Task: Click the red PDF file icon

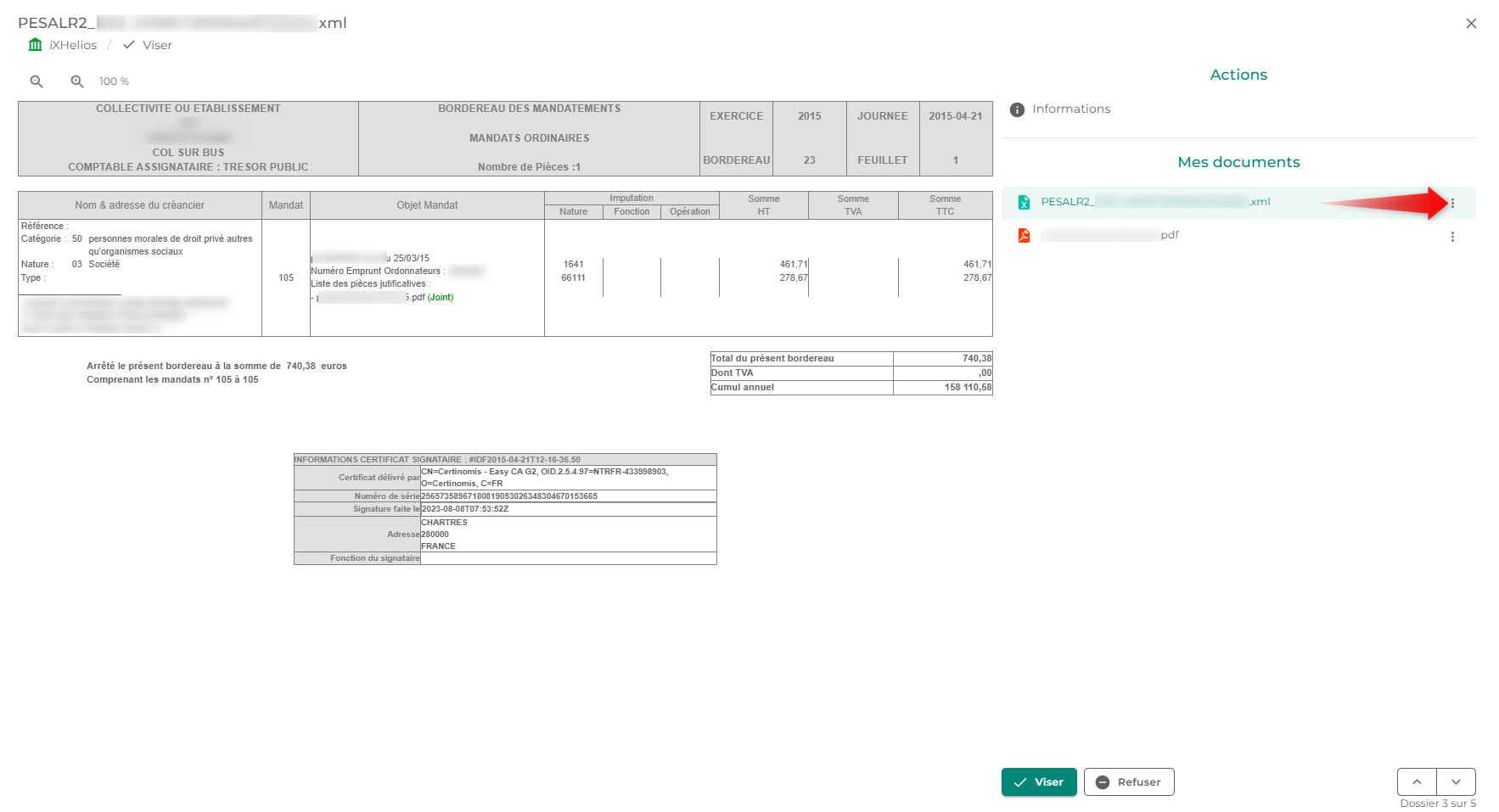Action: [x=1024, y=235]
